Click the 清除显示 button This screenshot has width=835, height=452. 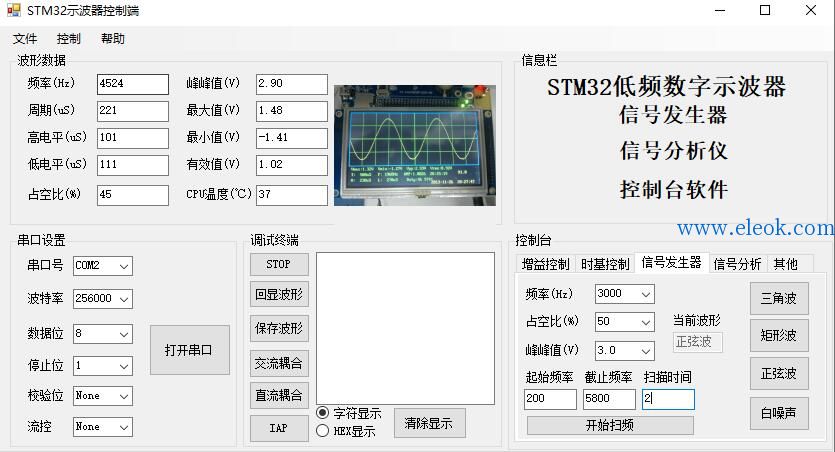point(430,424)
